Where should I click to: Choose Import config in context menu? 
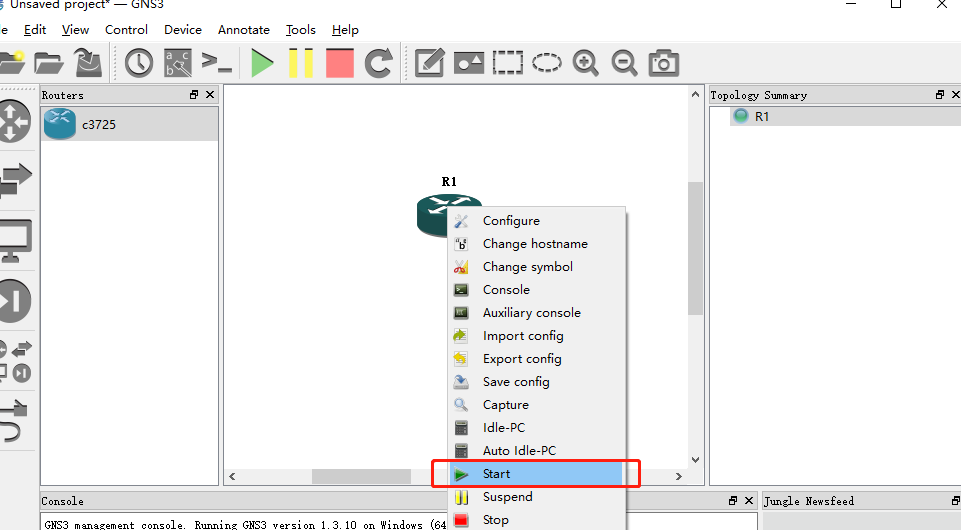pyautogui.click(x=536, y=336)
